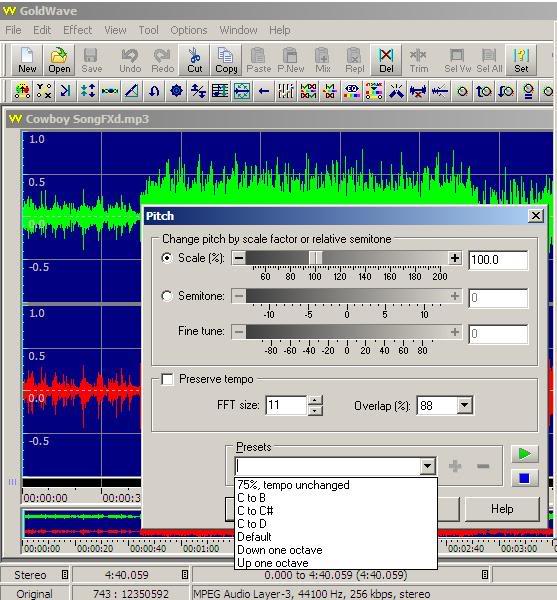This screenshot has height=600, width=557.
Task: Click the P.New paste-new icon
Action: pyautogui.click(x=291, y=60)
